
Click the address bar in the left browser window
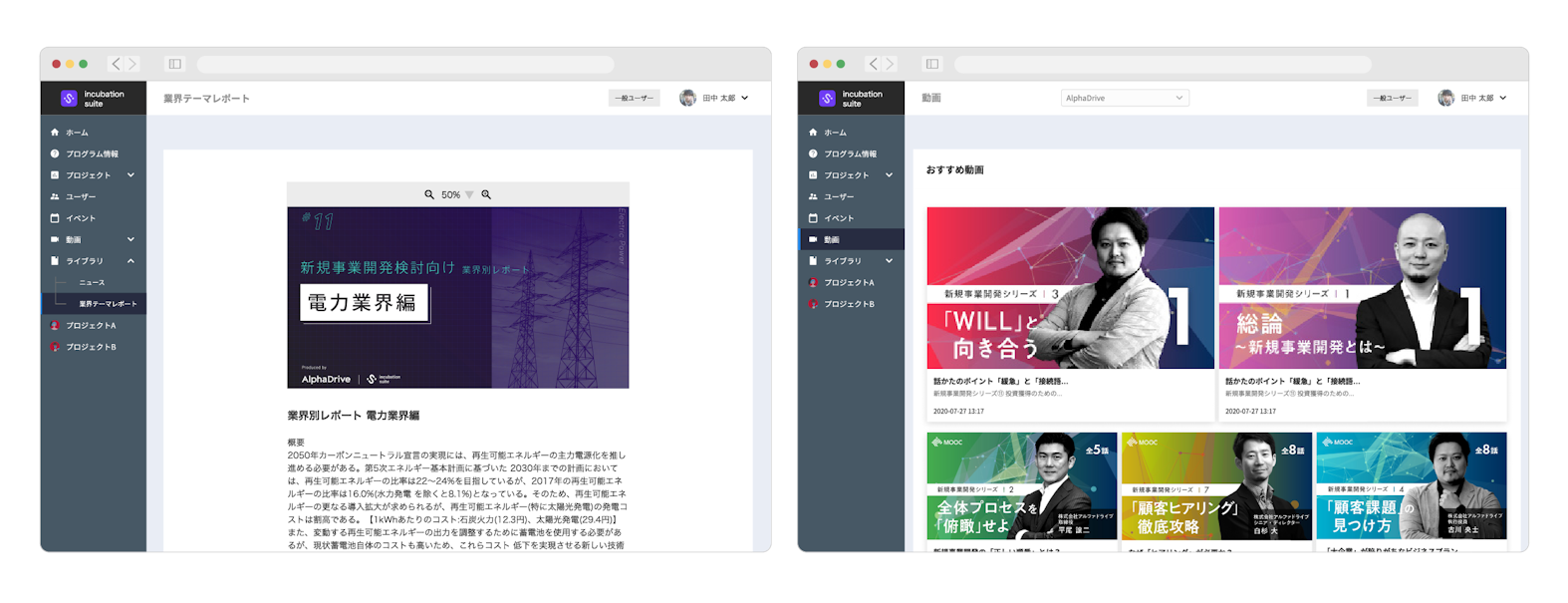405,64
